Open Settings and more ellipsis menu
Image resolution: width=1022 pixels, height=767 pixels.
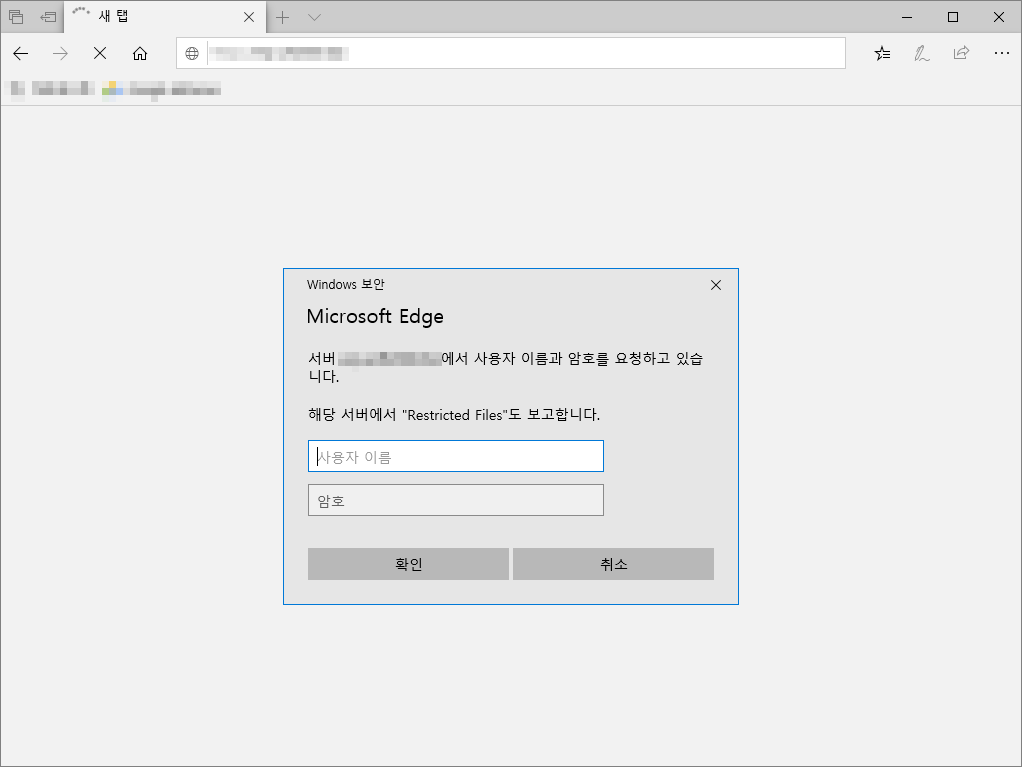1002,53
